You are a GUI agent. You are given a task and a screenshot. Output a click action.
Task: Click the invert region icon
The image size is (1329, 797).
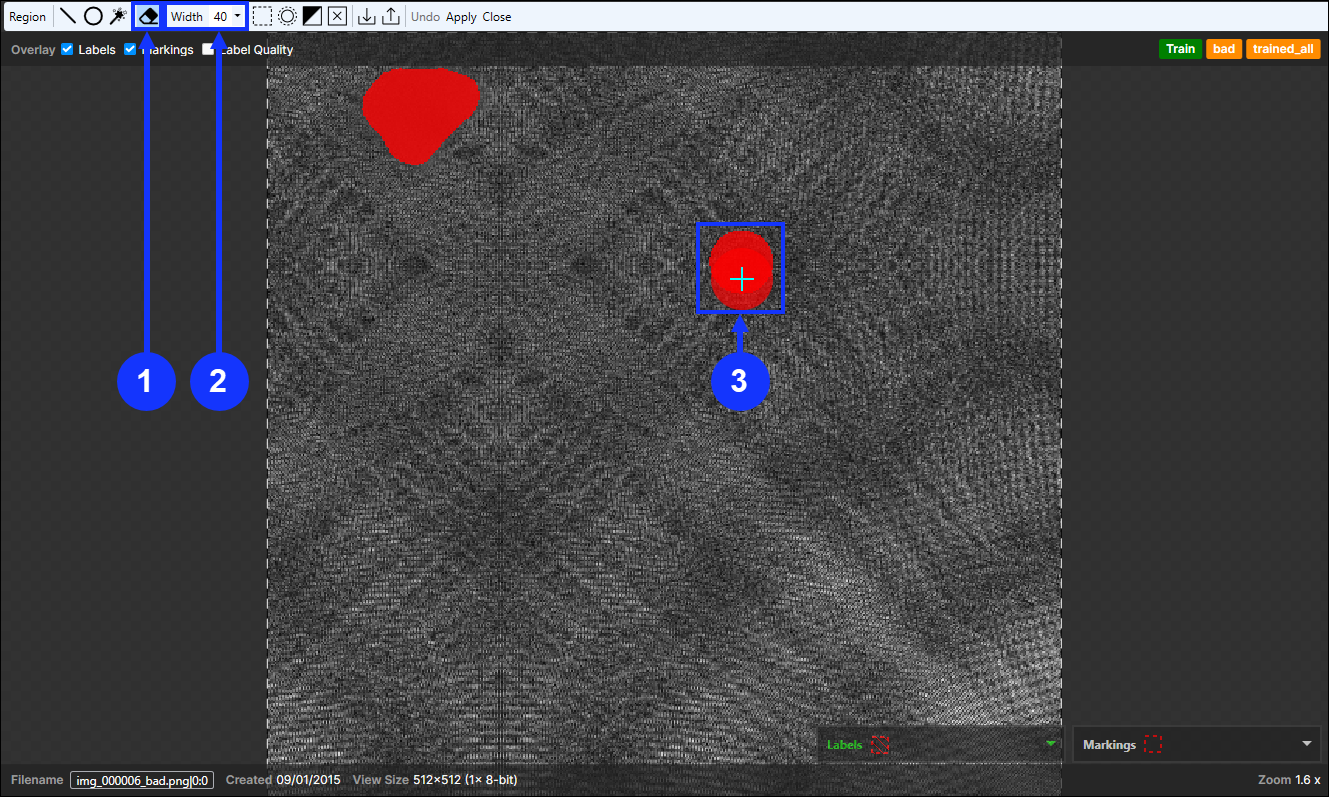point(312,16)
